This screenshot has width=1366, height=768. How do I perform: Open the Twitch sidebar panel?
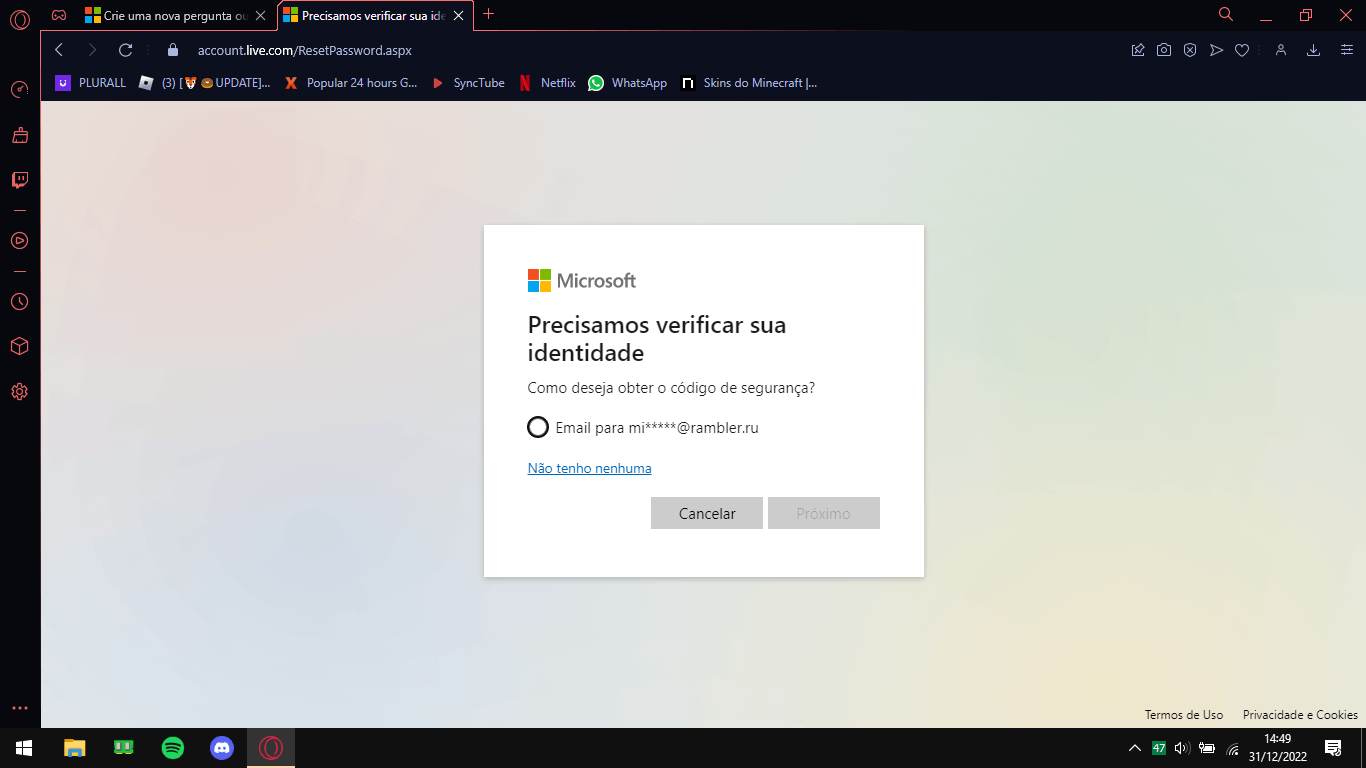coord(19,180)
